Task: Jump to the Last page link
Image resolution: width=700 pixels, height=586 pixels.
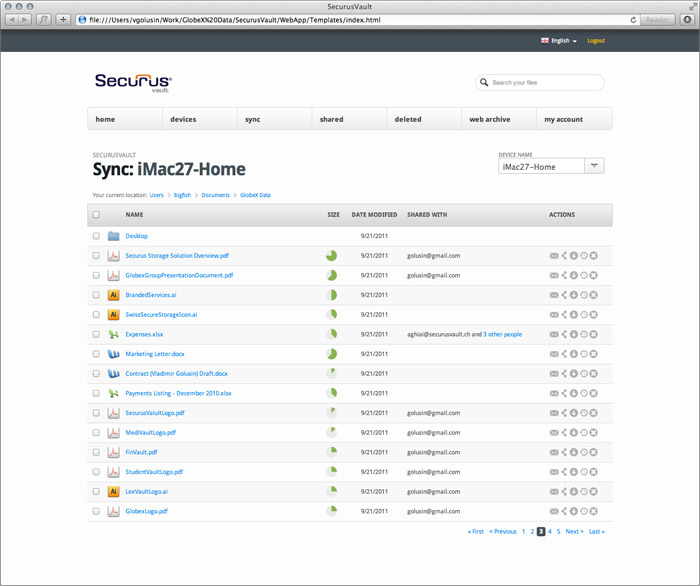Action: point(597,532)
